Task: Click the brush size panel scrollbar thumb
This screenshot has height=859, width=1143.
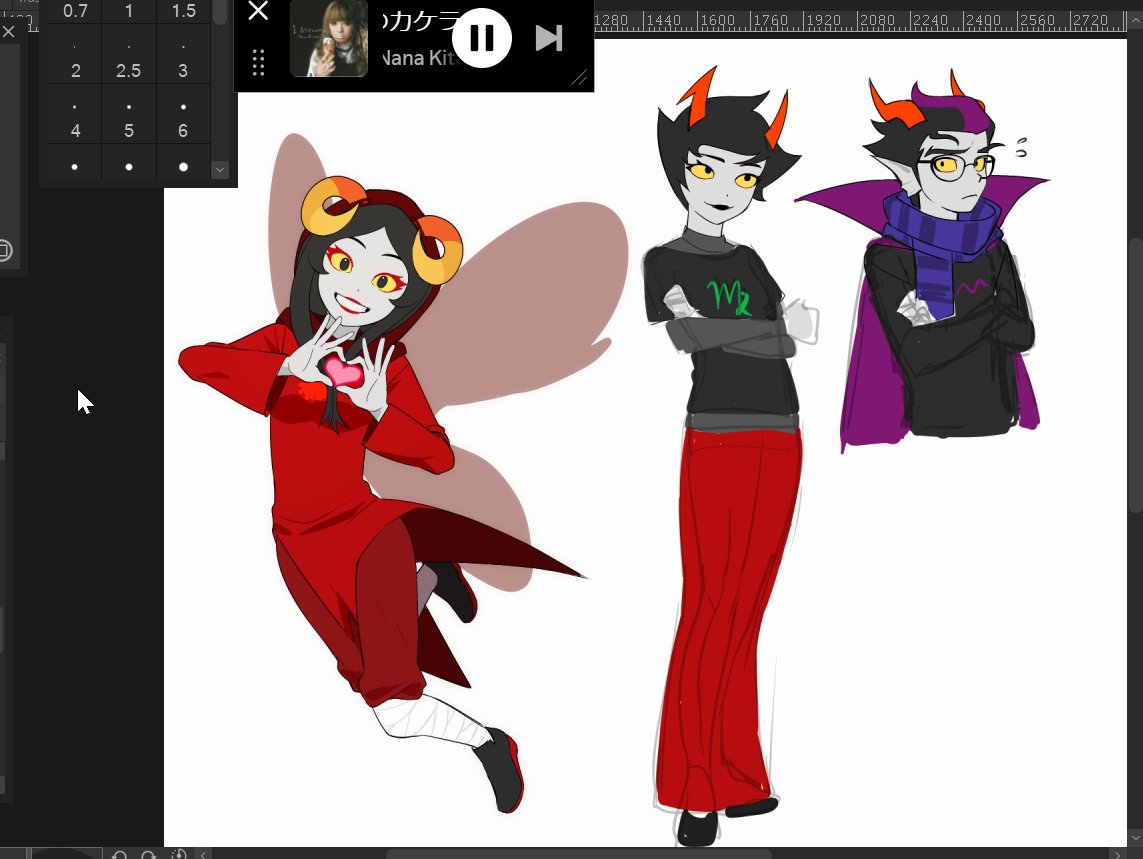Action: [220, 12]
